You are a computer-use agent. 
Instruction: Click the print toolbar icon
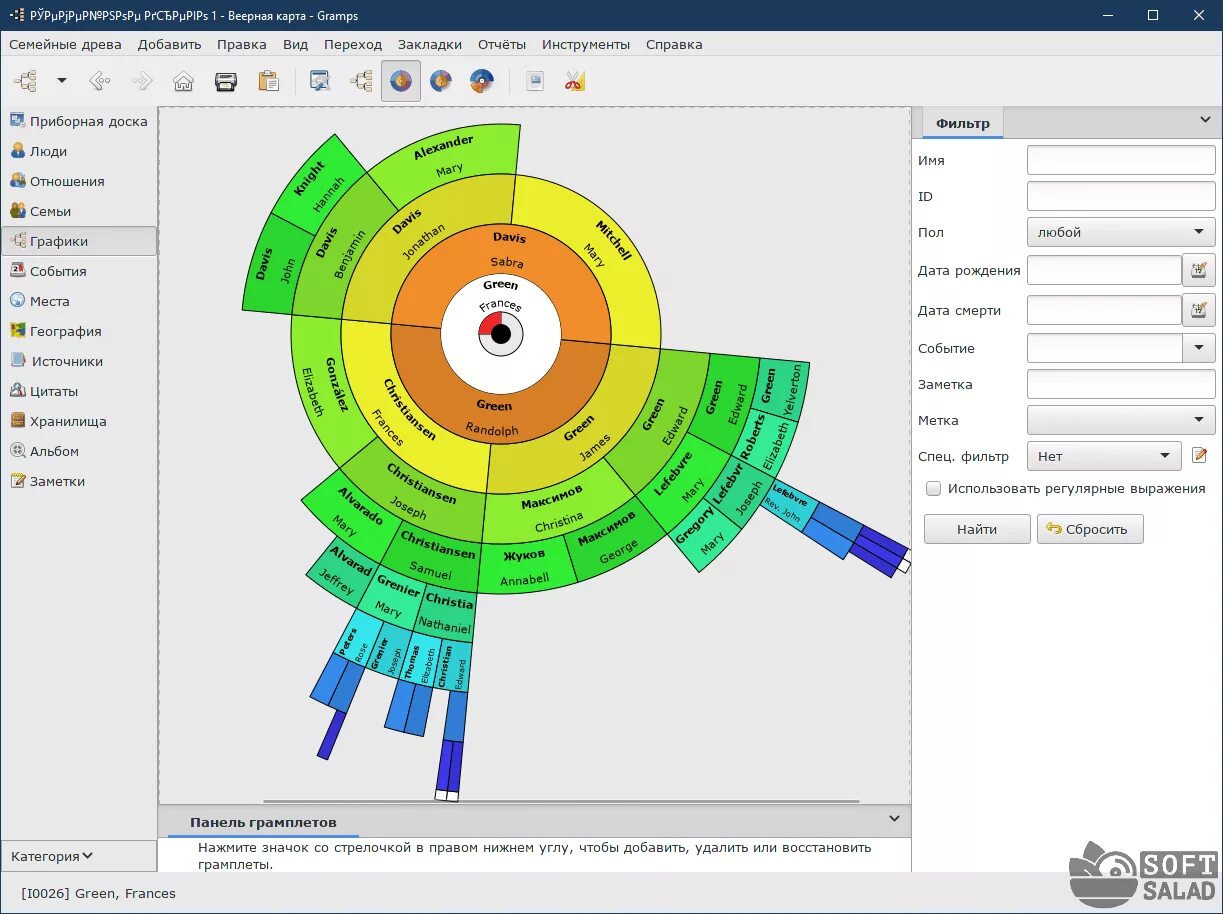(226, 81)
